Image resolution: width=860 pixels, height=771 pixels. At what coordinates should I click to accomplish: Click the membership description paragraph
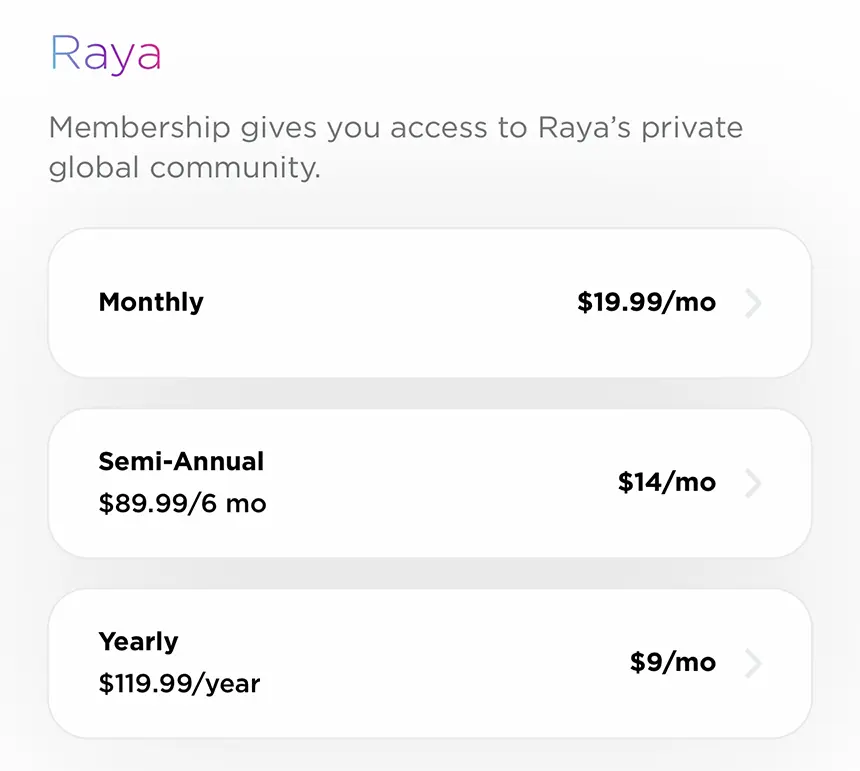[x=395, y=147]
